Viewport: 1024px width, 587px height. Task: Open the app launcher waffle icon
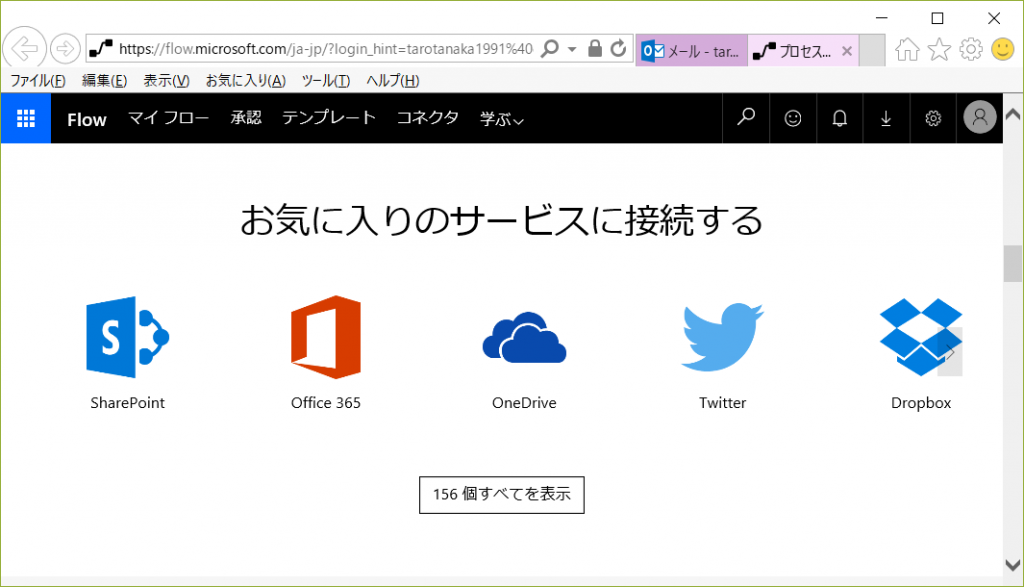tap(26, 118)
